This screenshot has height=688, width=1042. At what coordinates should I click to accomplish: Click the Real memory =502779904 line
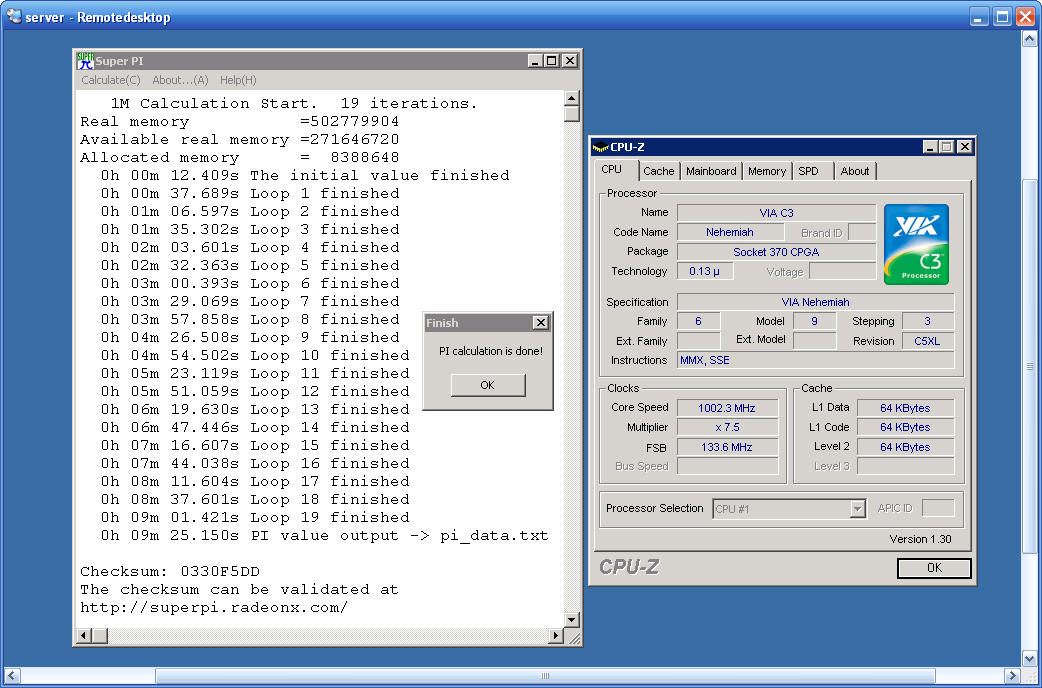click(239, 122)
